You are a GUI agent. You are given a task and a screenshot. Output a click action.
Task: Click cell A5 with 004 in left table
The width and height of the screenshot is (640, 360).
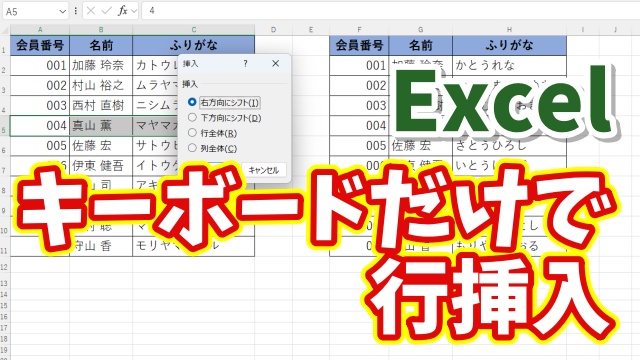click(40, 125)
